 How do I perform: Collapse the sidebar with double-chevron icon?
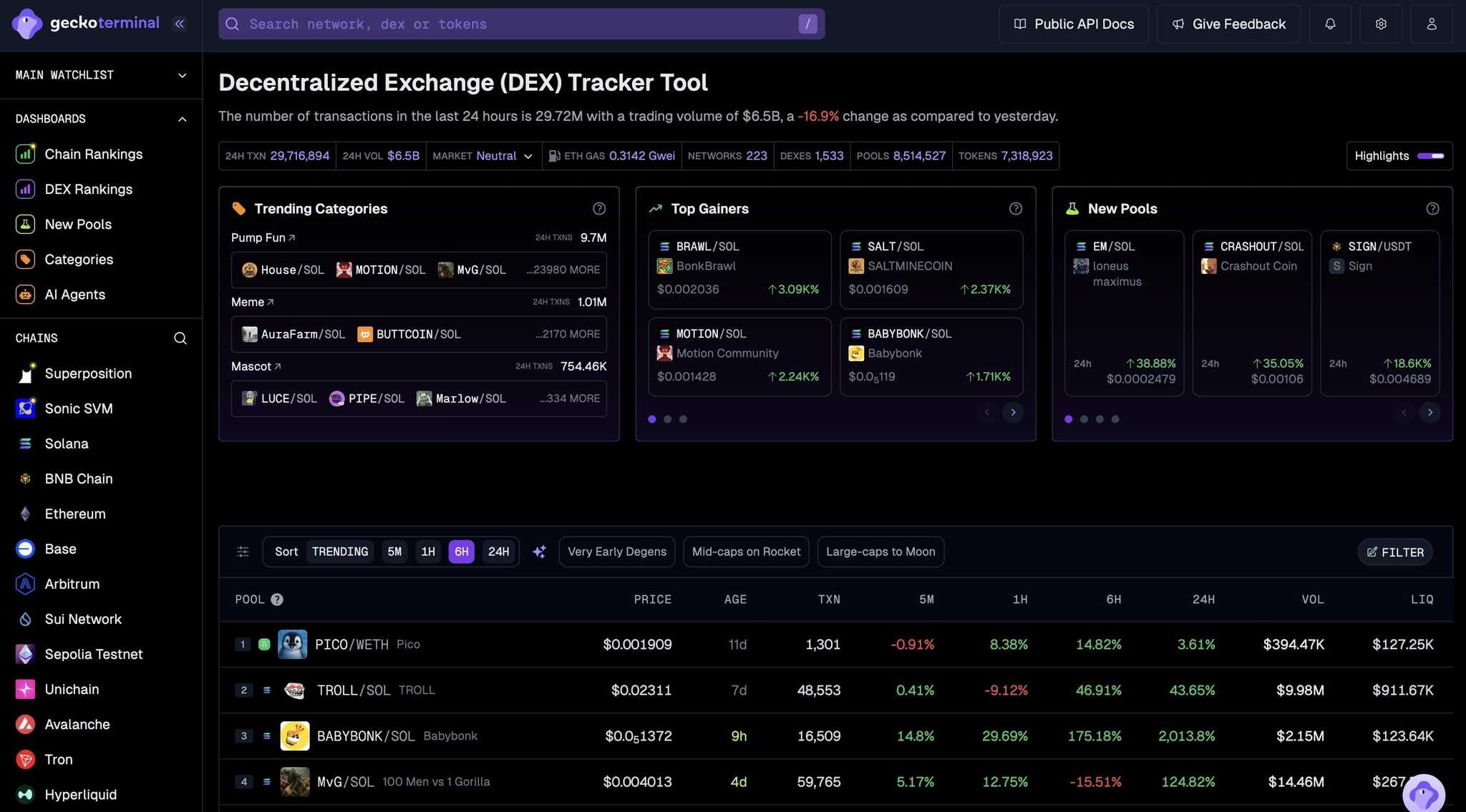click(180, 24)
